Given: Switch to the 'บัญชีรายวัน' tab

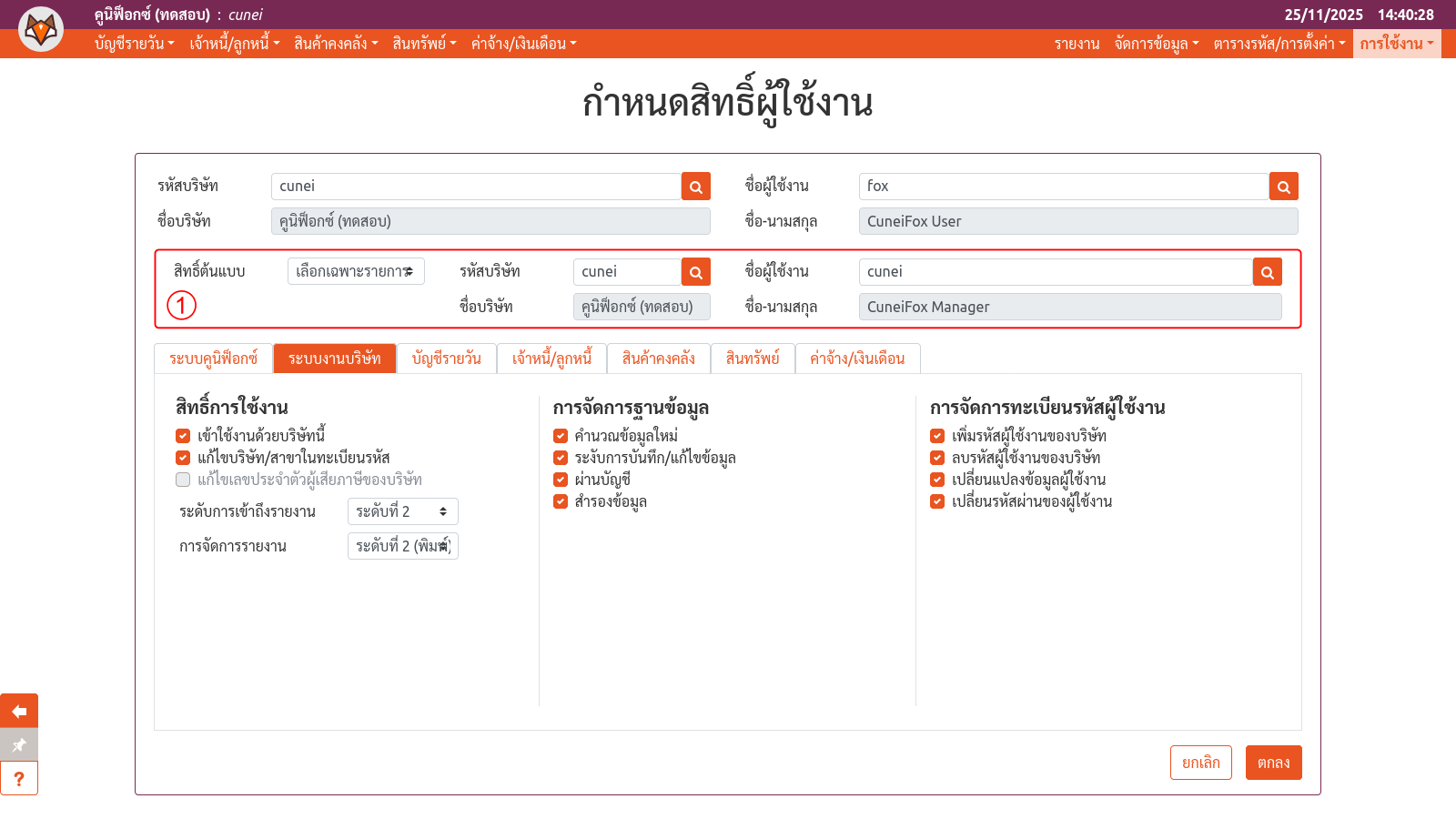Looking at the screenshot, I should tap(446, 359).
